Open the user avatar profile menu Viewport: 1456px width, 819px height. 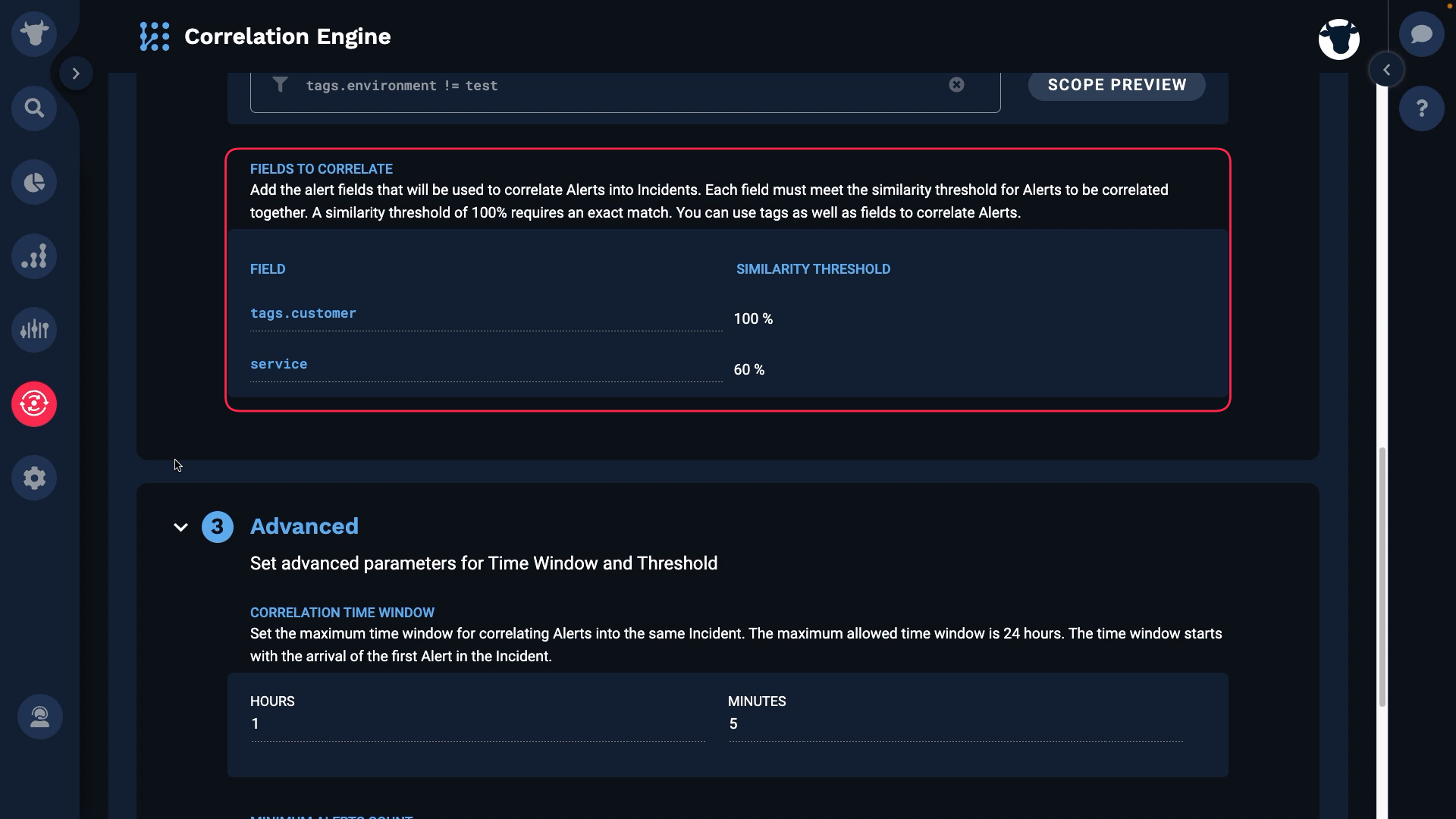1339,39
